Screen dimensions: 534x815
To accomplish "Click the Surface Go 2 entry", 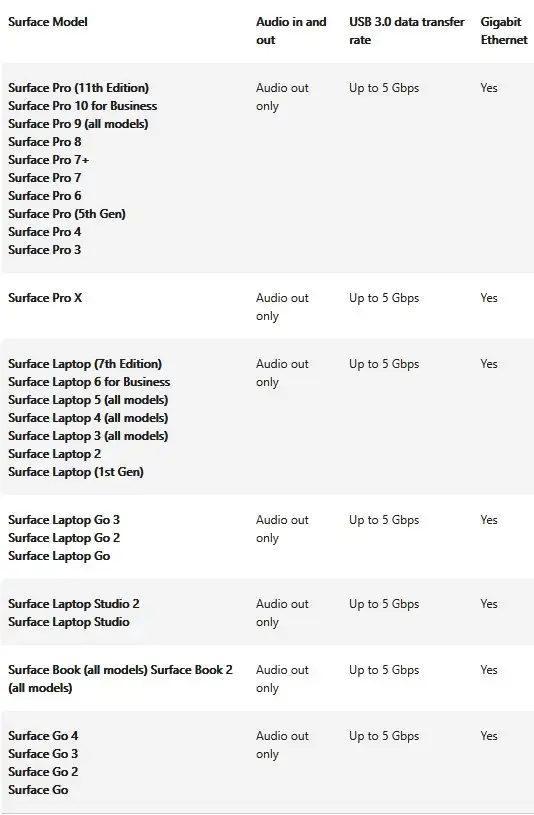I will (x=43, y=772).
